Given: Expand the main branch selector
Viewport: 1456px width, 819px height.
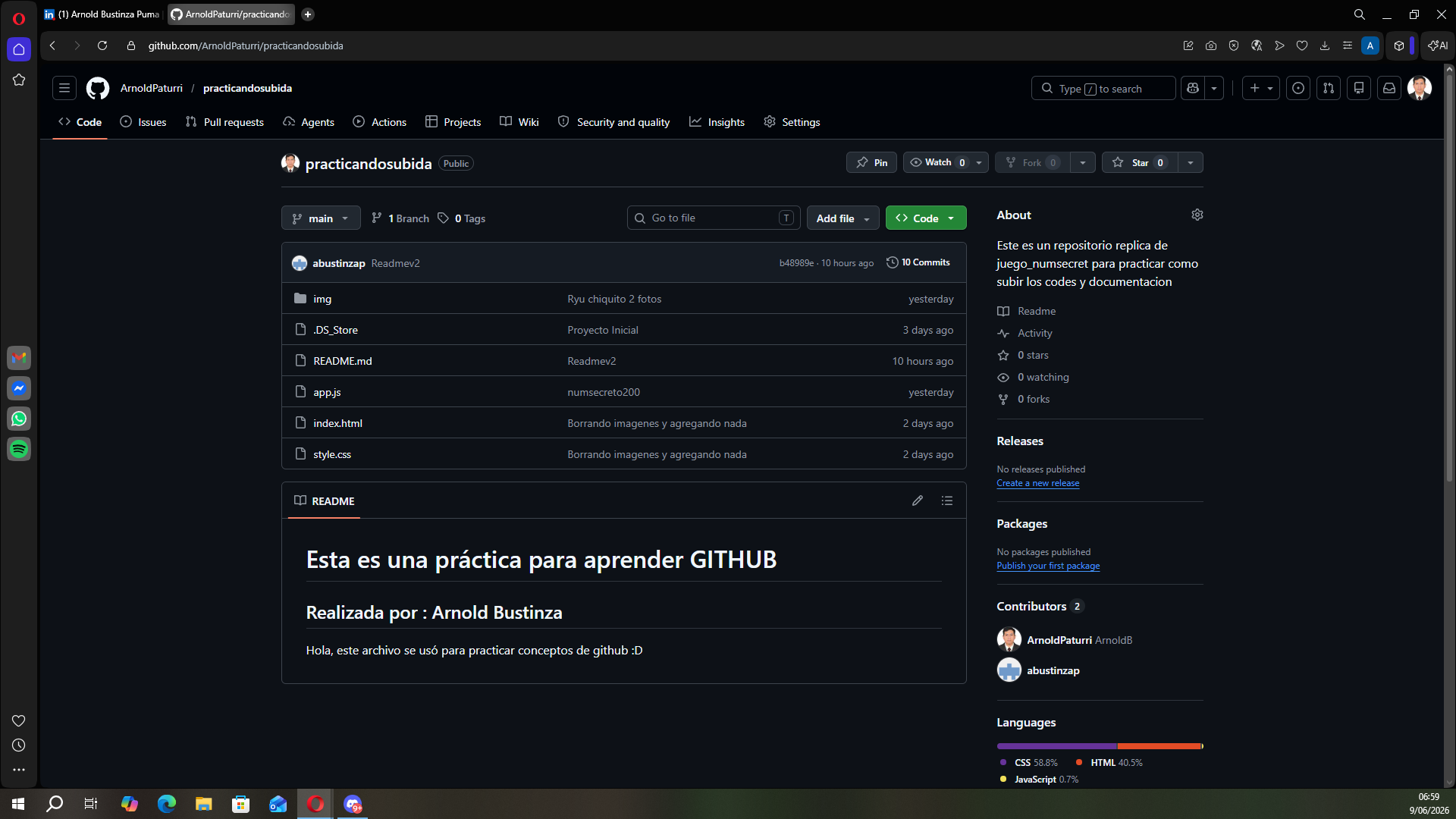Looking at the screenshot, I should point(321,218).
